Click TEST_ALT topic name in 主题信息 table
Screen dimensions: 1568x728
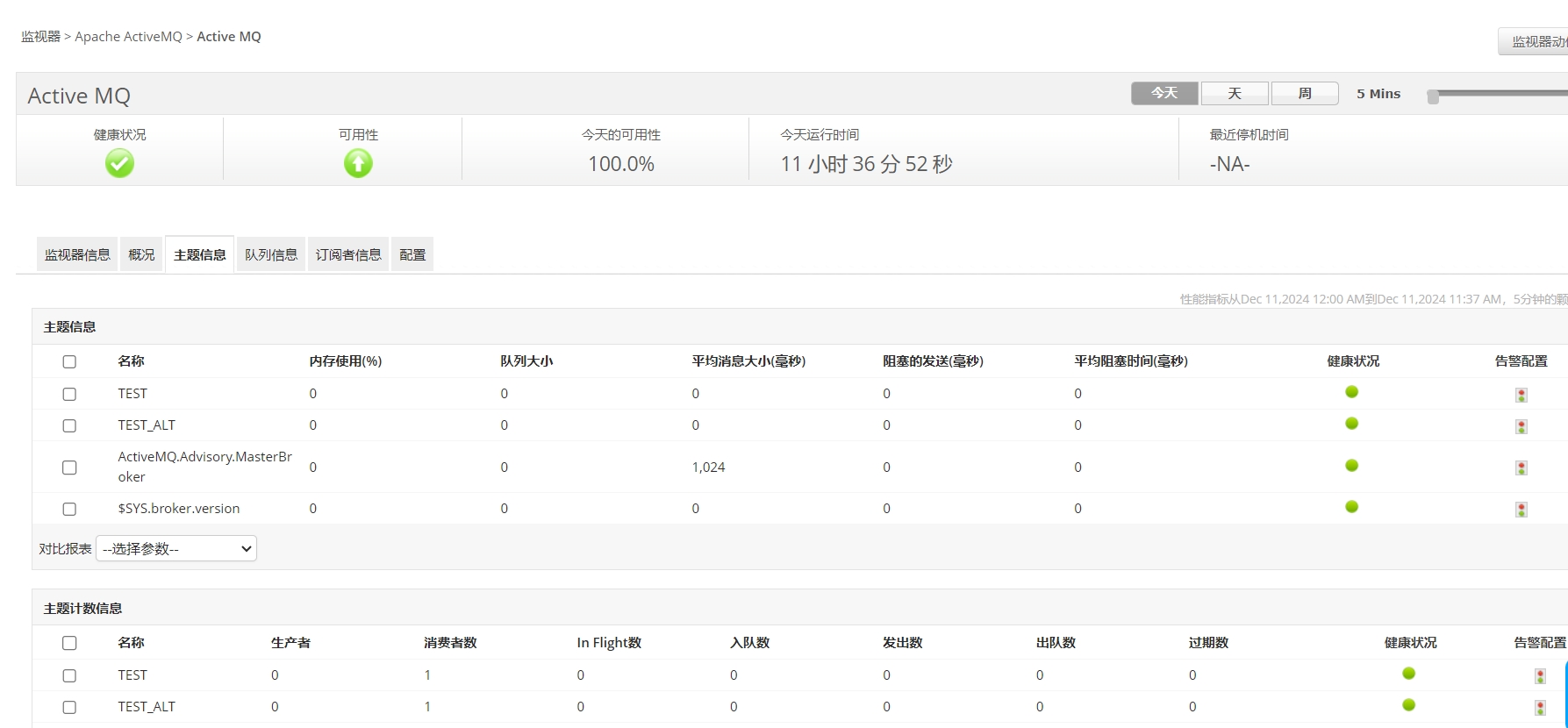pyautogui.click(x=147, y=425)
